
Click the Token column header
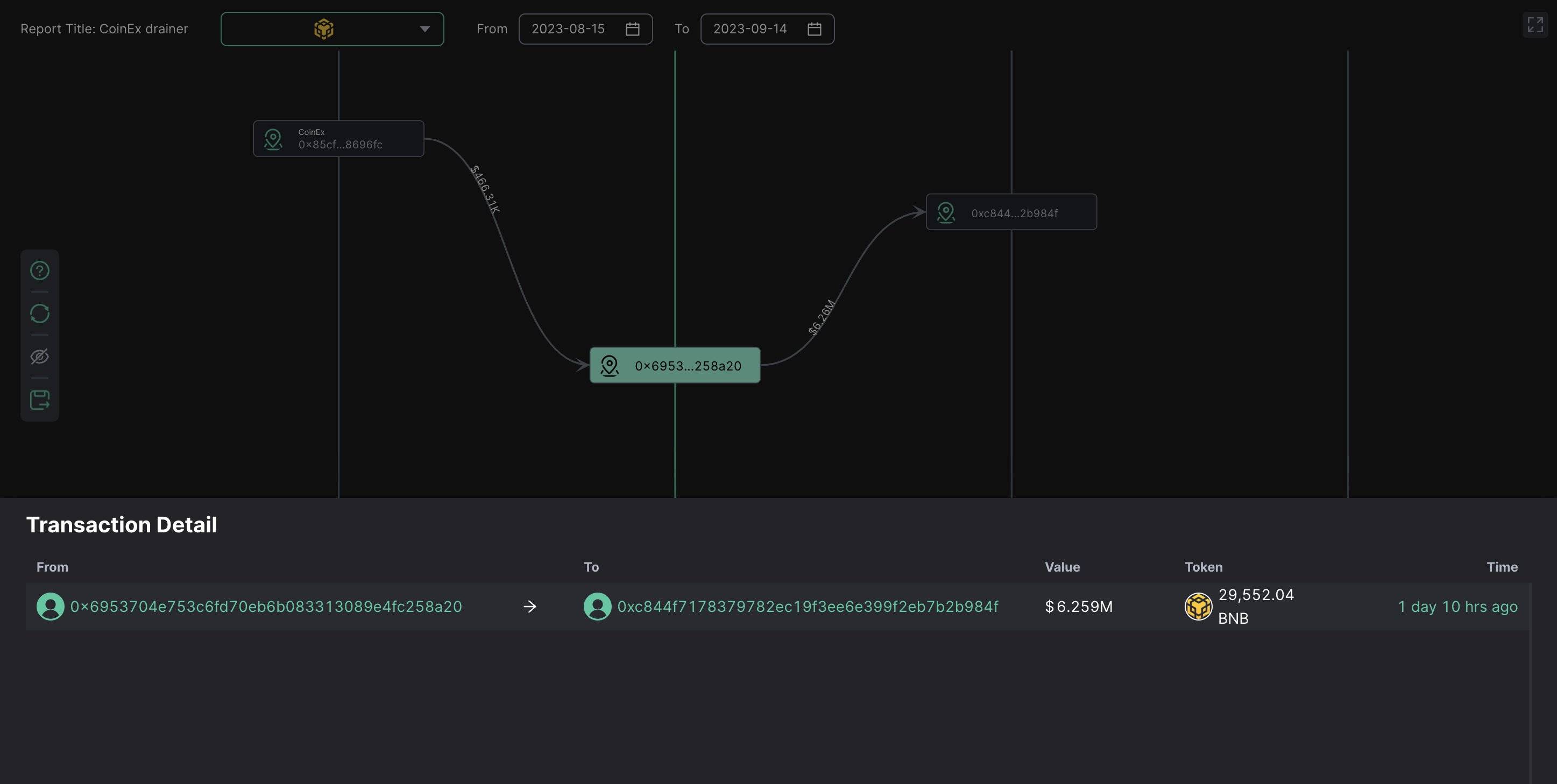[1204, 567]
